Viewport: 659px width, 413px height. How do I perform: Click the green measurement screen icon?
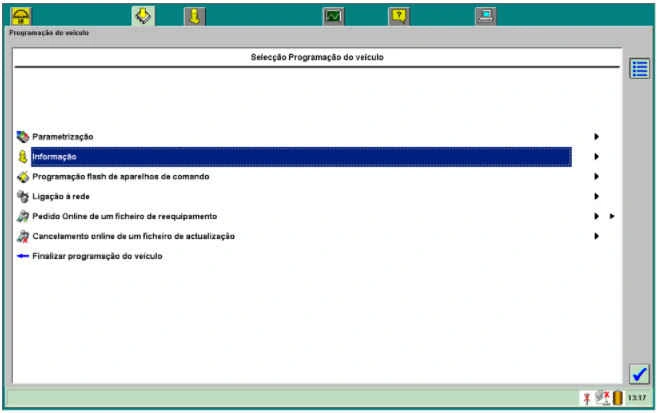(x=333, y=16)
